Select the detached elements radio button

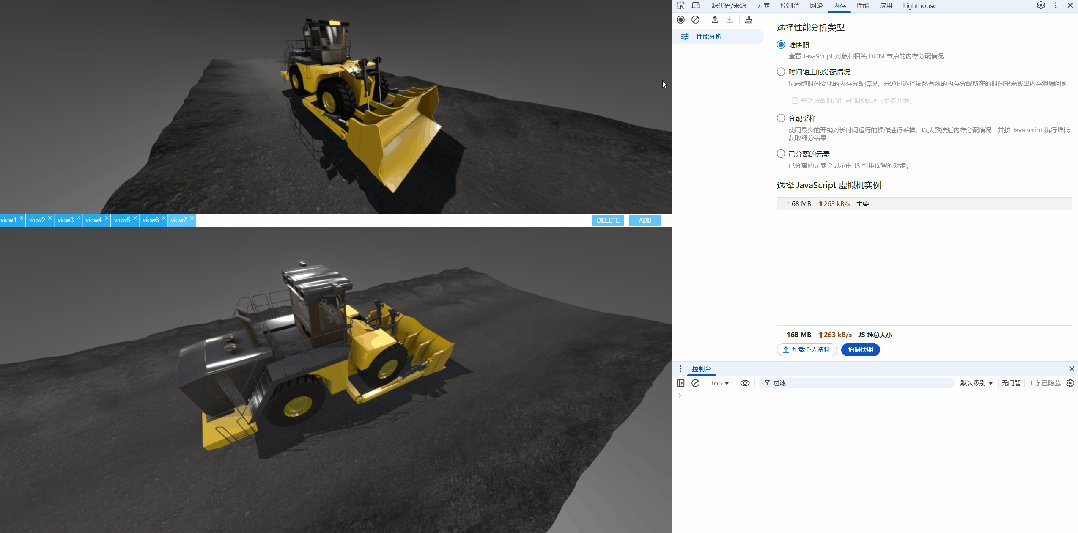[x=781, y=153]
